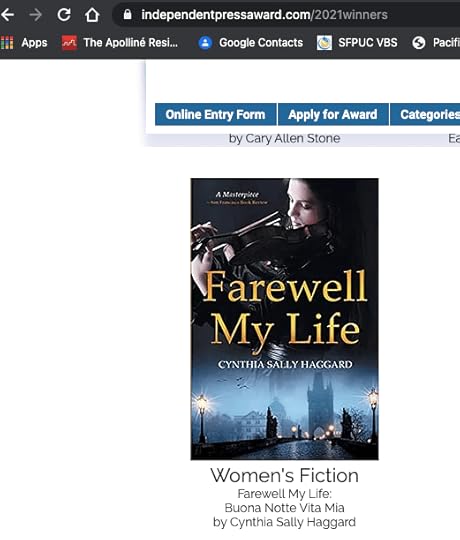Reload the page with the refresh icon
Viewport: 460px width, 540px height.
click(x=64, y=15)
